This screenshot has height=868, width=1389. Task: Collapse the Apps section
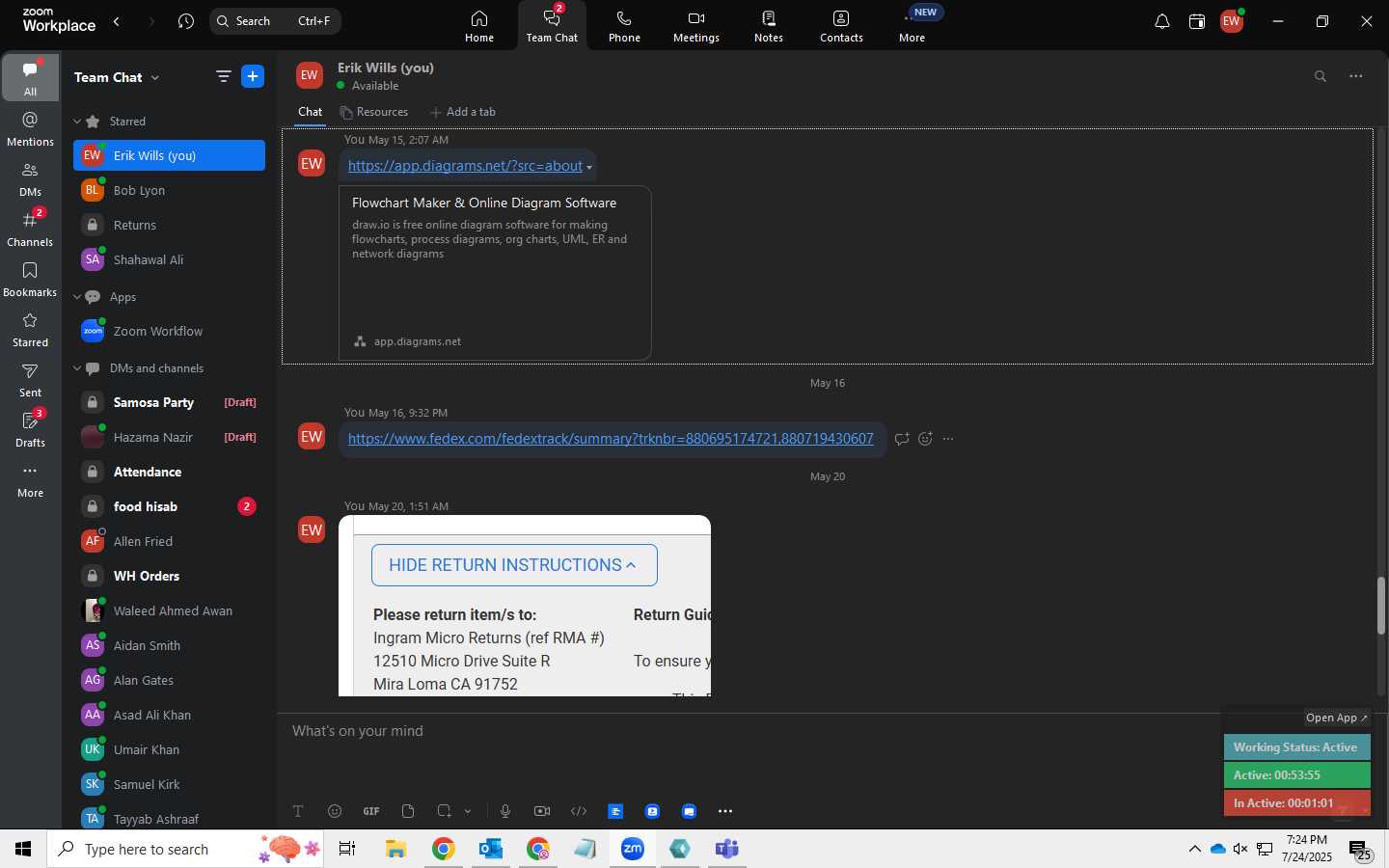point(77,297)
